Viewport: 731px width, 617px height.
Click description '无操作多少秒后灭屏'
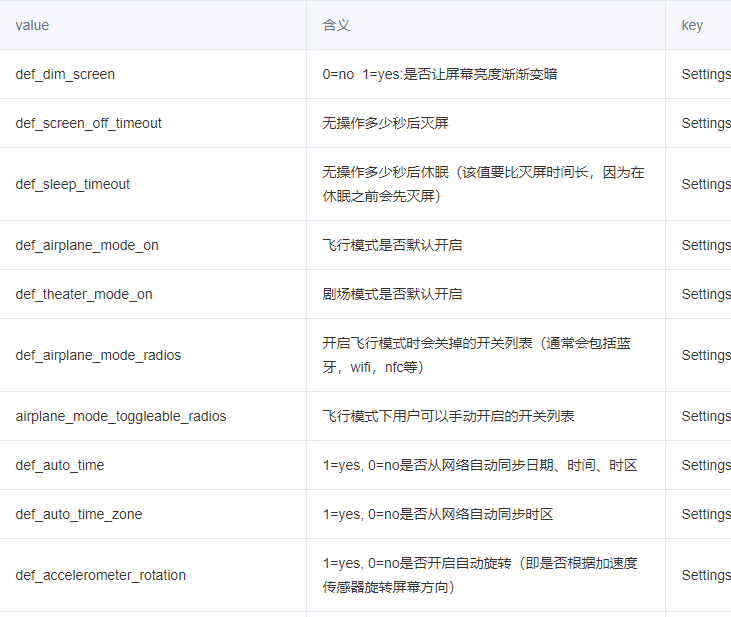pyautogui.click(x=385, y=123)
